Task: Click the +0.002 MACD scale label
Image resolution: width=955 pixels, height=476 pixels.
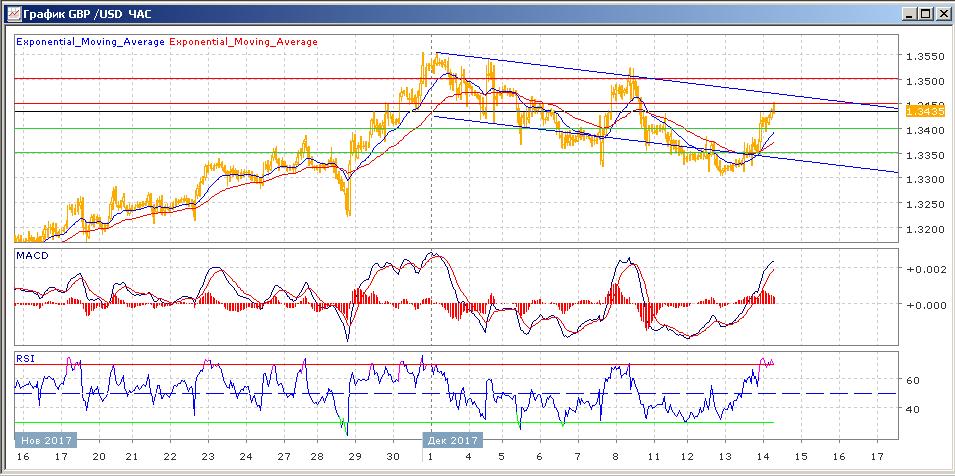Action: (922, 270)
